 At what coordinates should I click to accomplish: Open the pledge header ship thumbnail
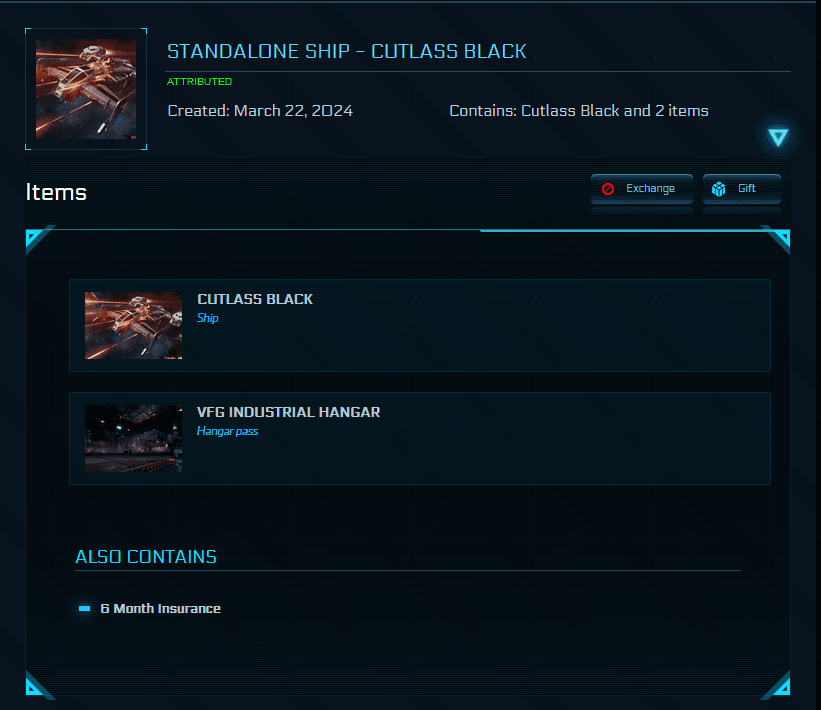point(86,89)
